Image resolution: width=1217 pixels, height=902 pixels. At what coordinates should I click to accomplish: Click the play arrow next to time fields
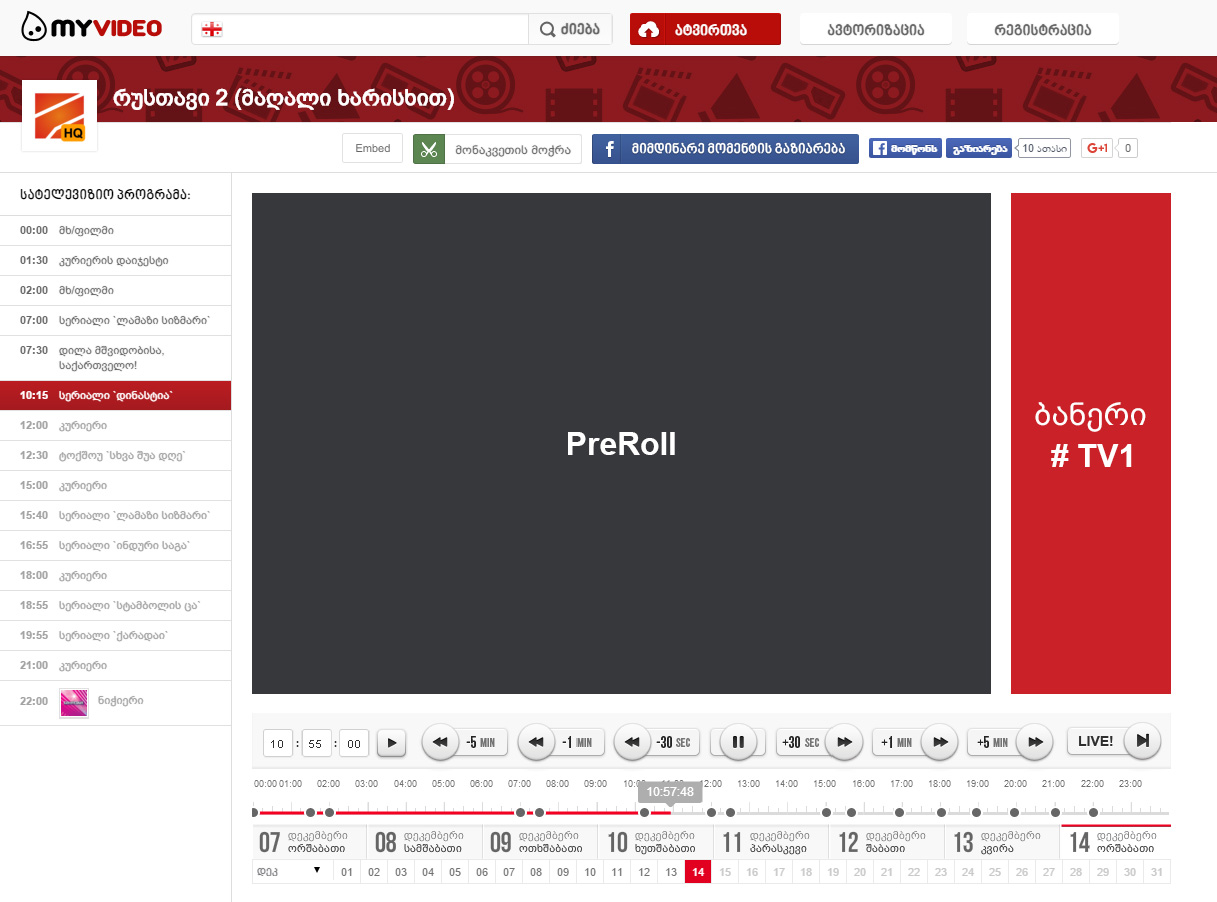(x=391, y=743)
